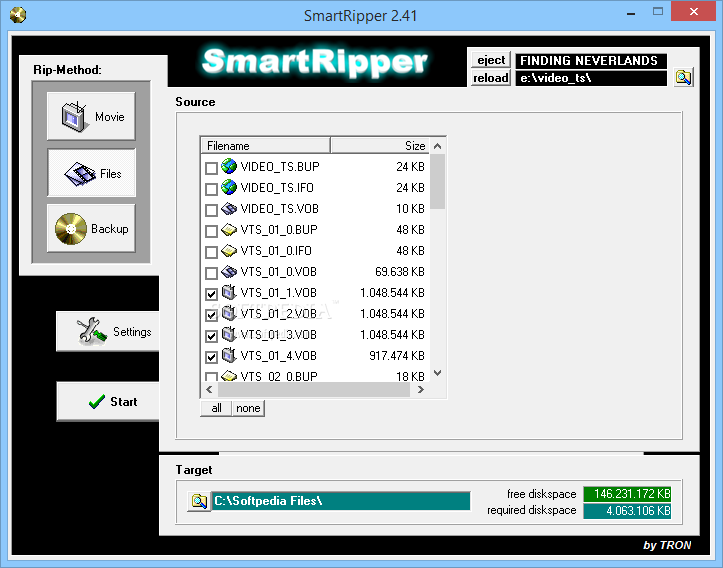Viewport: 723px width, 568px height.
Task: Open the Settings panel
Action: pos(107,331)
